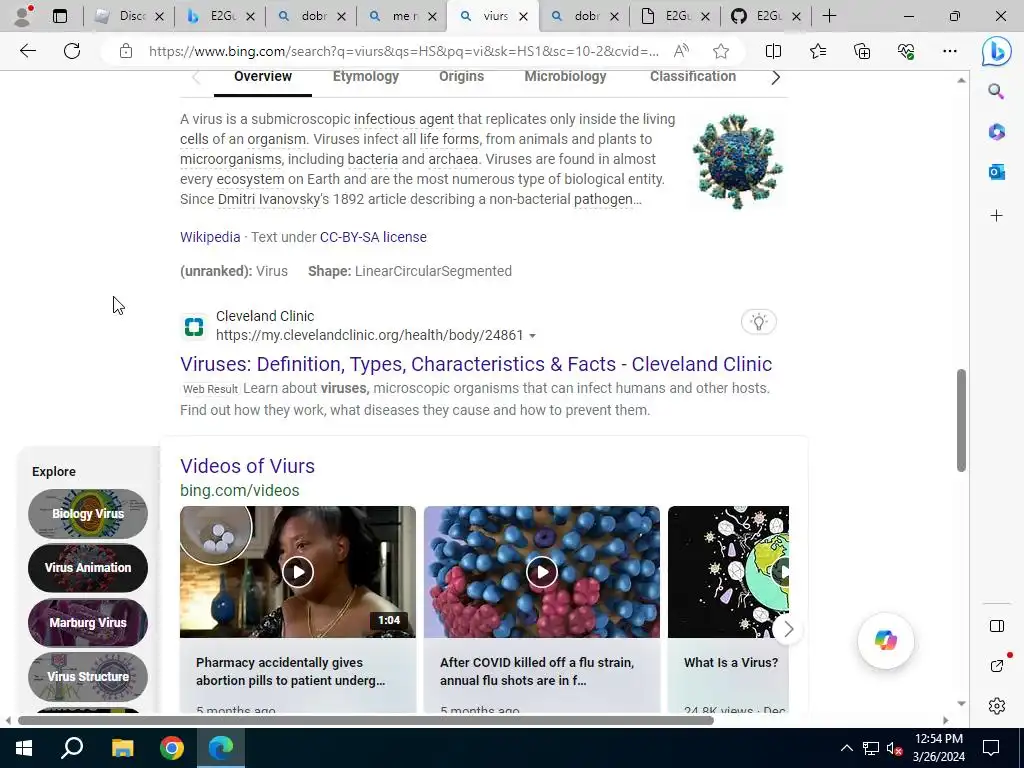Open the CC-BY-SA license link
Viewport: 1024px width, 768px height.
tap(373, 237)
